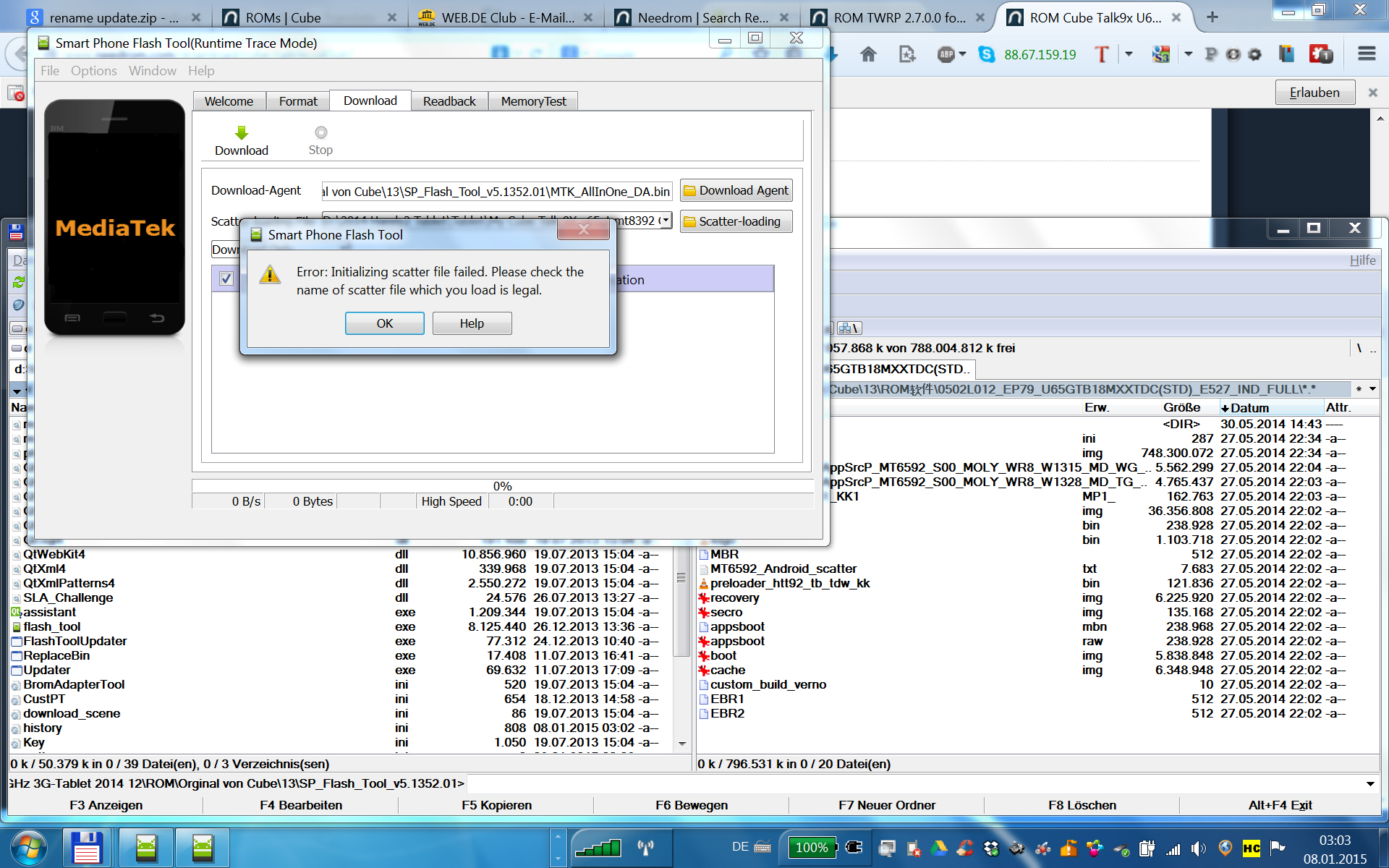Click the Scatter-loading folder button
Viewport: 1389px width, 868px height.
[x=736, y=221]
